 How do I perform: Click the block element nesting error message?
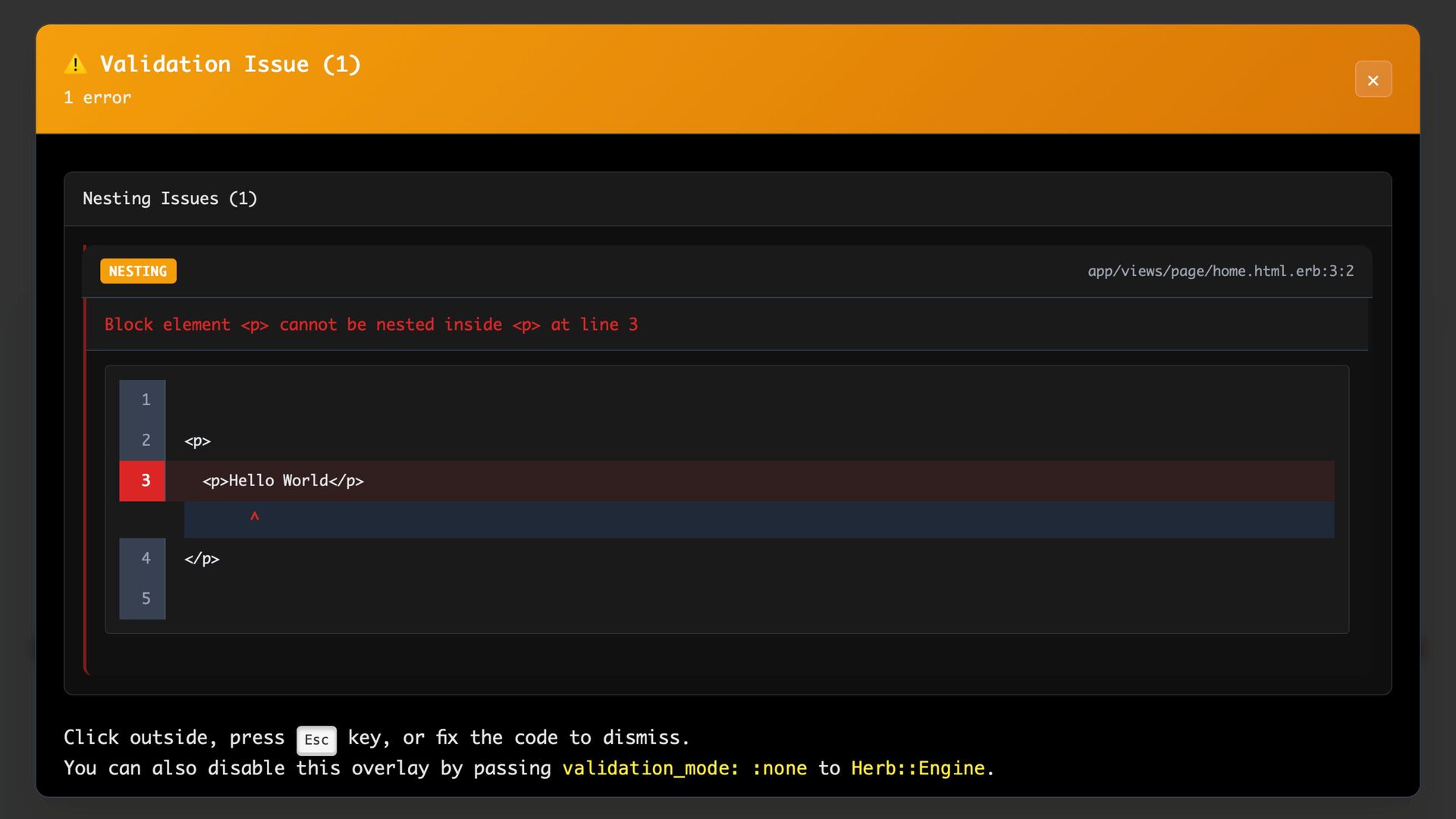tap(371, 325)
